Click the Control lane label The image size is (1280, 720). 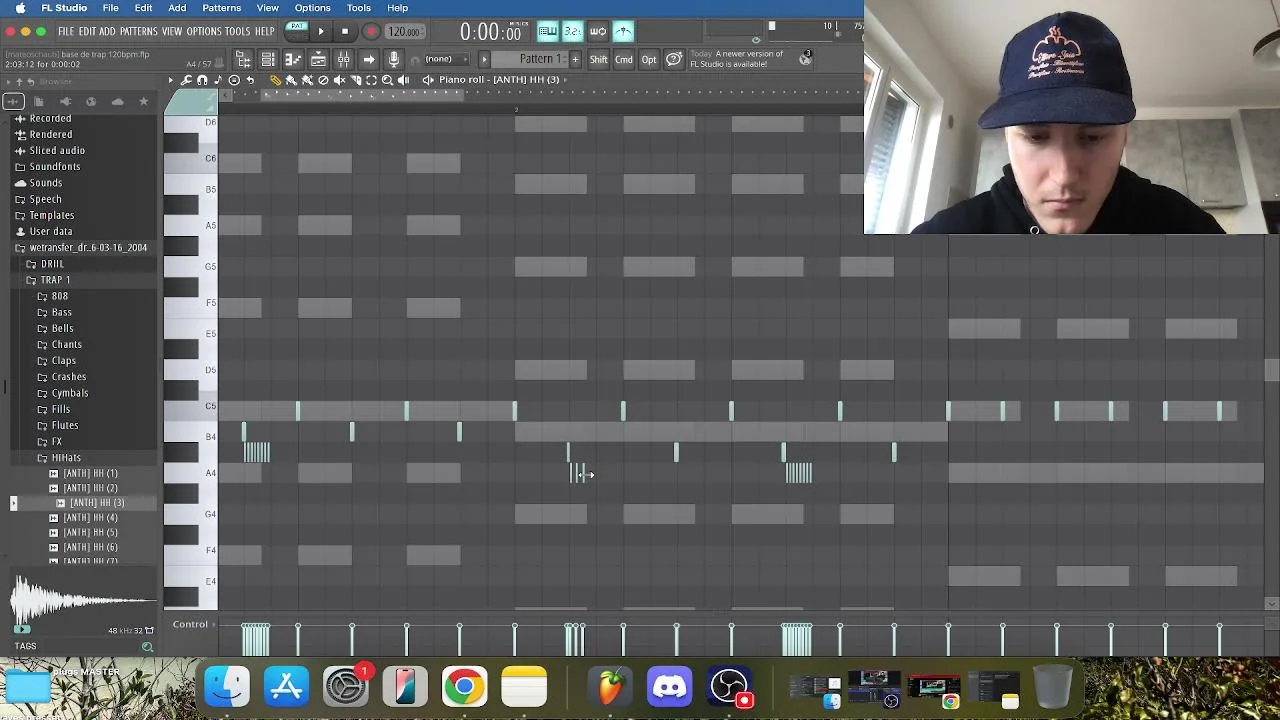pos(190,624)
